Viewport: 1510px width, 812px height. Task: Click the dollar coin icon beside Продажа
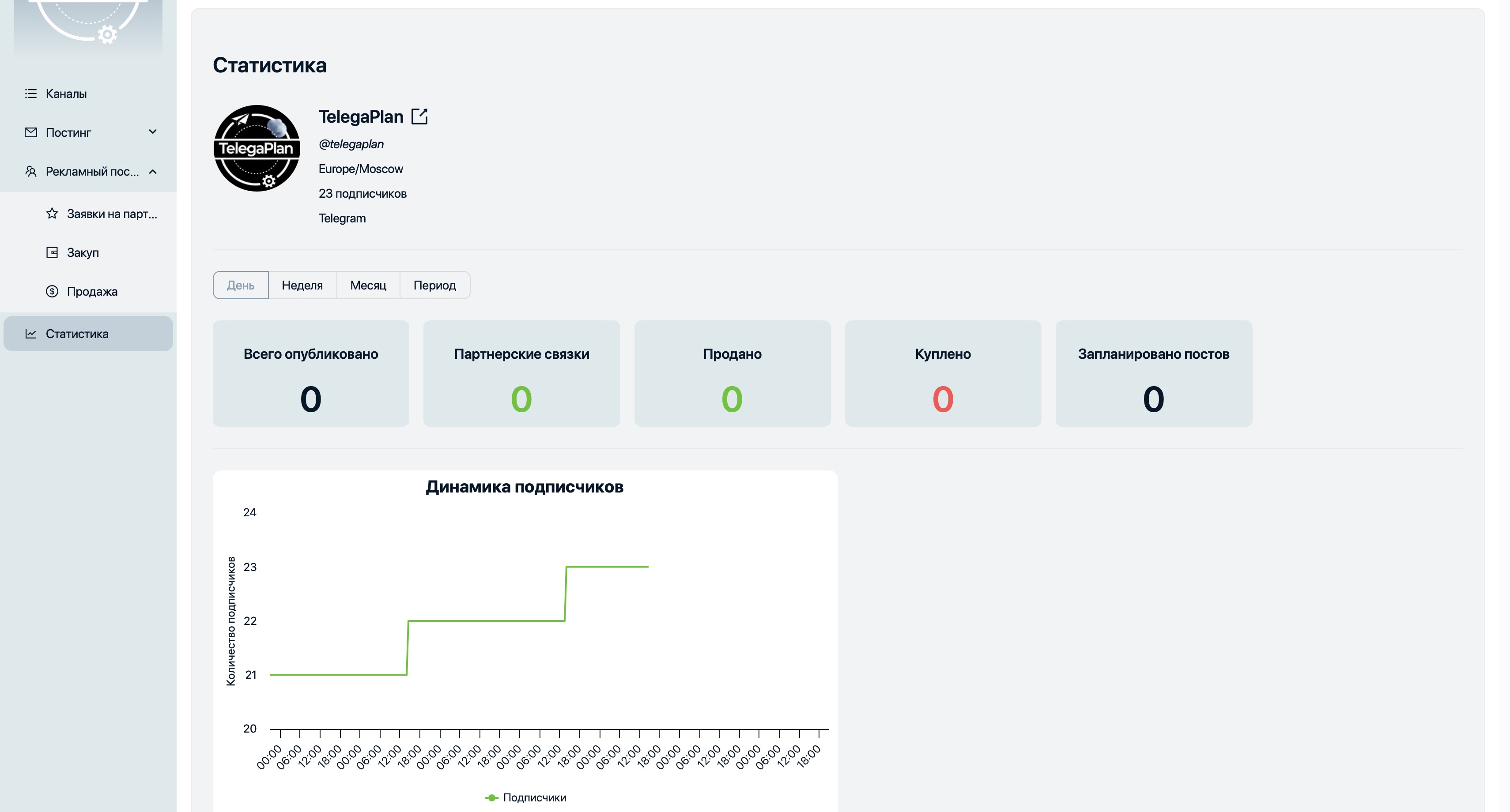pyautogui.click(x=52, y=291)
